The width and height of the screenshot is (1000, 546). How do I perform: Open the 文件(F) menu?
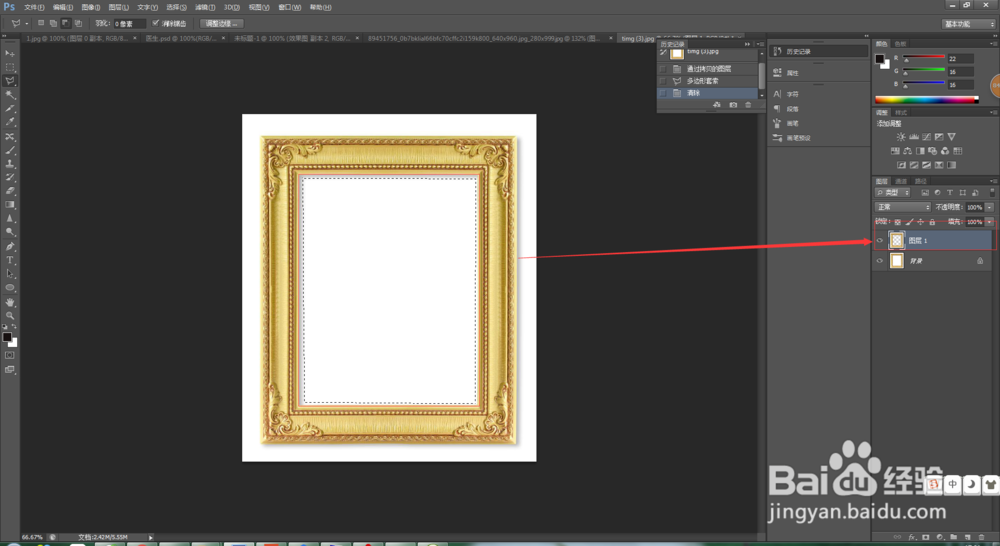34,7
